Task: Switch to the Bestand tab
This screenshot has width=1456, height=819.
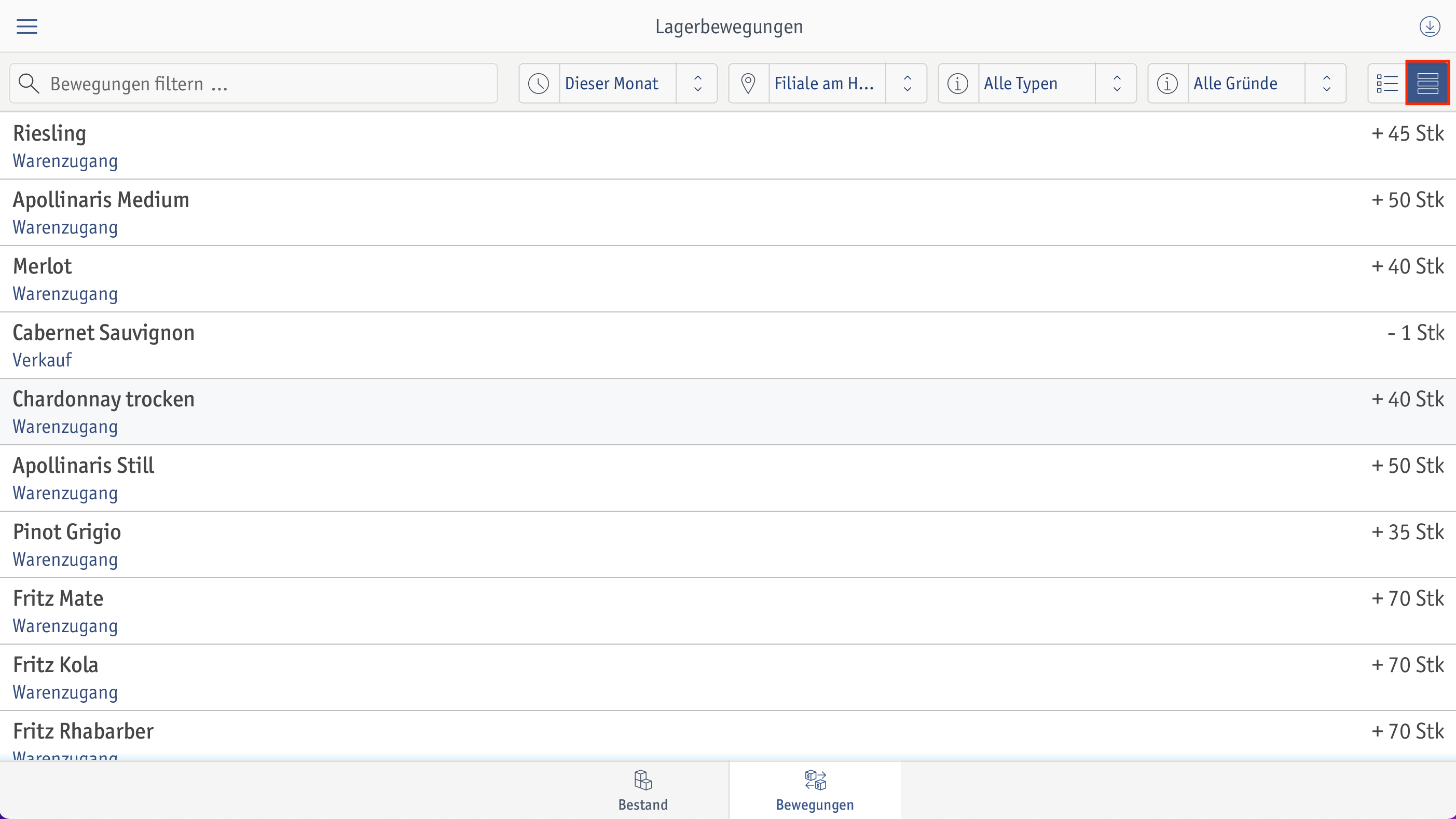Action: click(643, 790)
